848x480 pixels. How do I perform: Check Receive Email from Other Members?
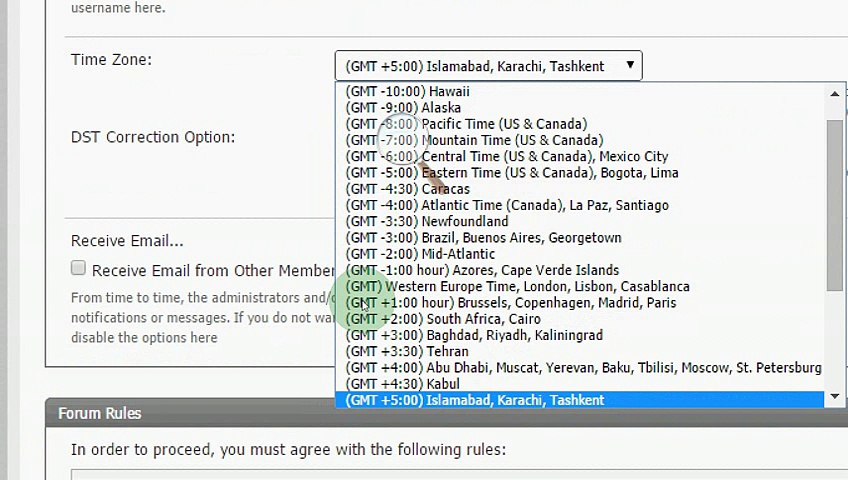tap(78, 268)
